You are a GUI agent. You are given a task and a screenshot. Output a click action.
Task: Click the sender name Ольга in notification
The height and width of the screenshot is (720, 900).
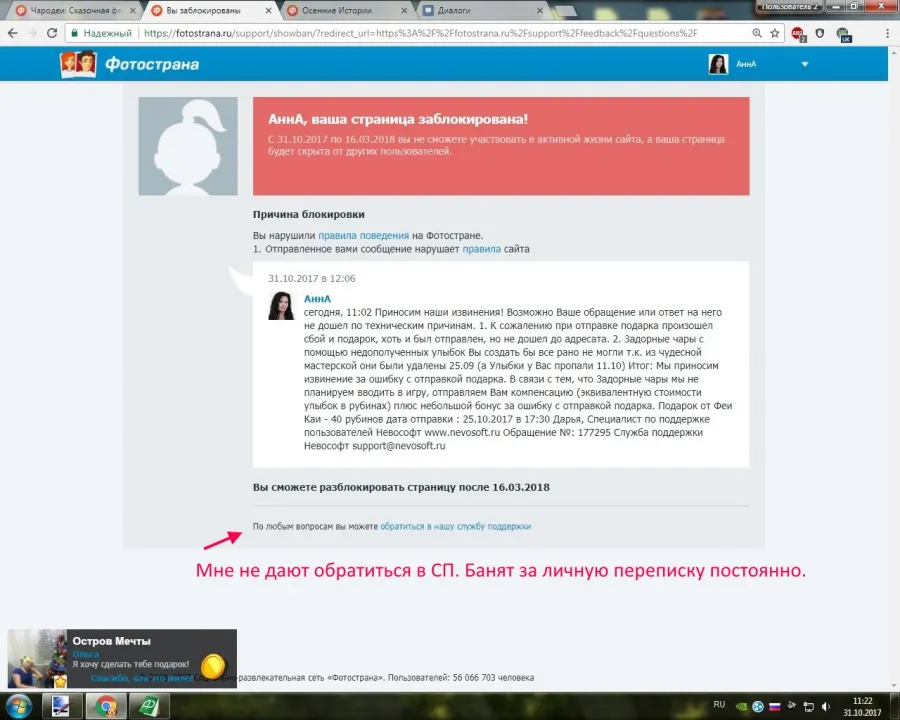(x=86, y=654)
